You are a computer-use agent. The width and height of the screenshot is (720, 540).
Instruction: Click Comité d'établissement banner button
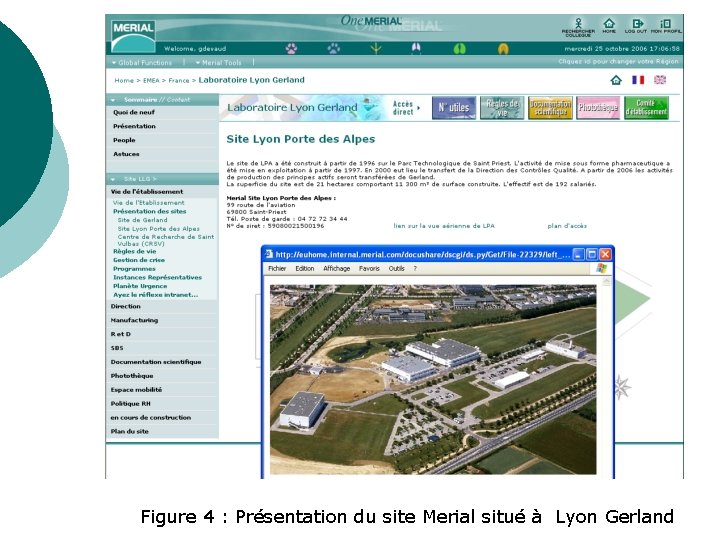point(646,108)
